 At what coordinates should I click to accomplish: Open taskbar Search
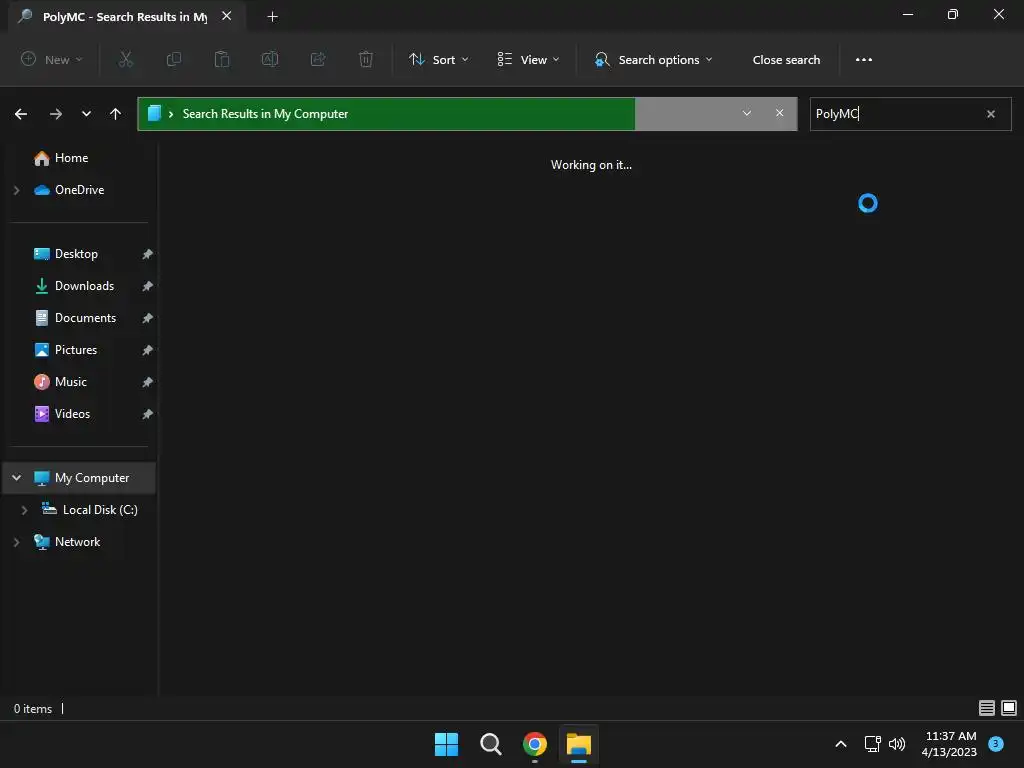point(490,744)
